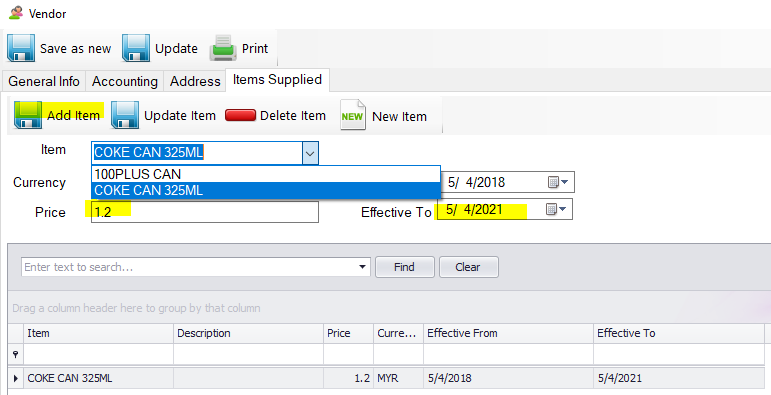Click the Find button

pos(405,267)
